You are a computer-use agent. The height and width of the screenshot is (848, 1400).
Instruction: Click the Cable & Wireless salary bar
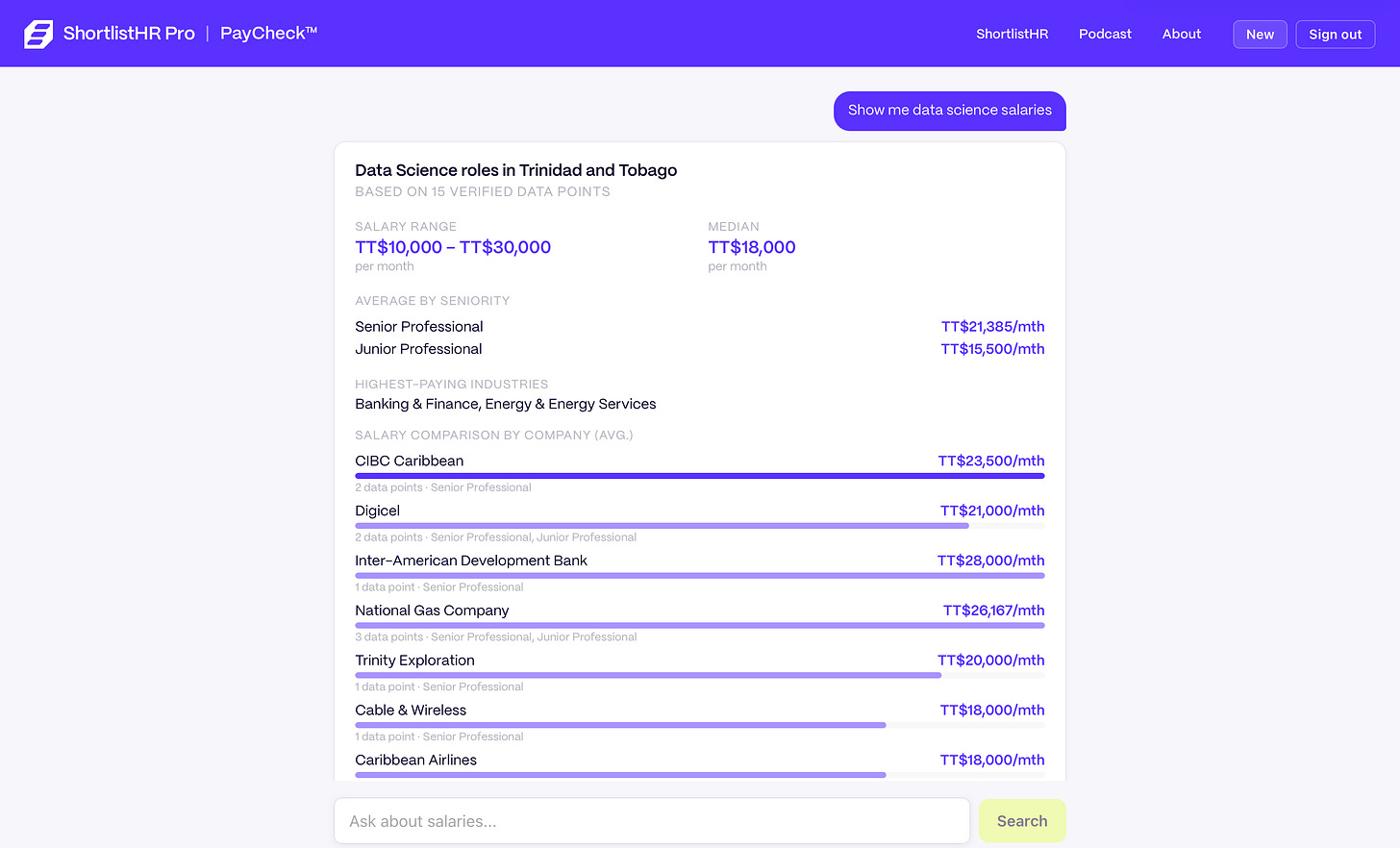pos(699,725)
